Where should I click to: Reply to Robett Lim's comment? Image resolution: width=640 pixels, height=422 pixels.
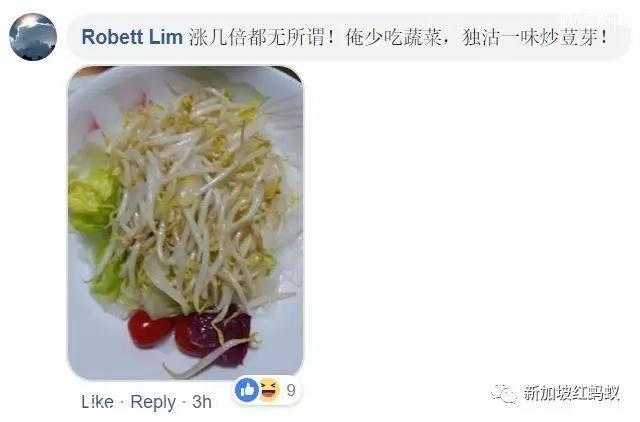(x=153, y=402)
